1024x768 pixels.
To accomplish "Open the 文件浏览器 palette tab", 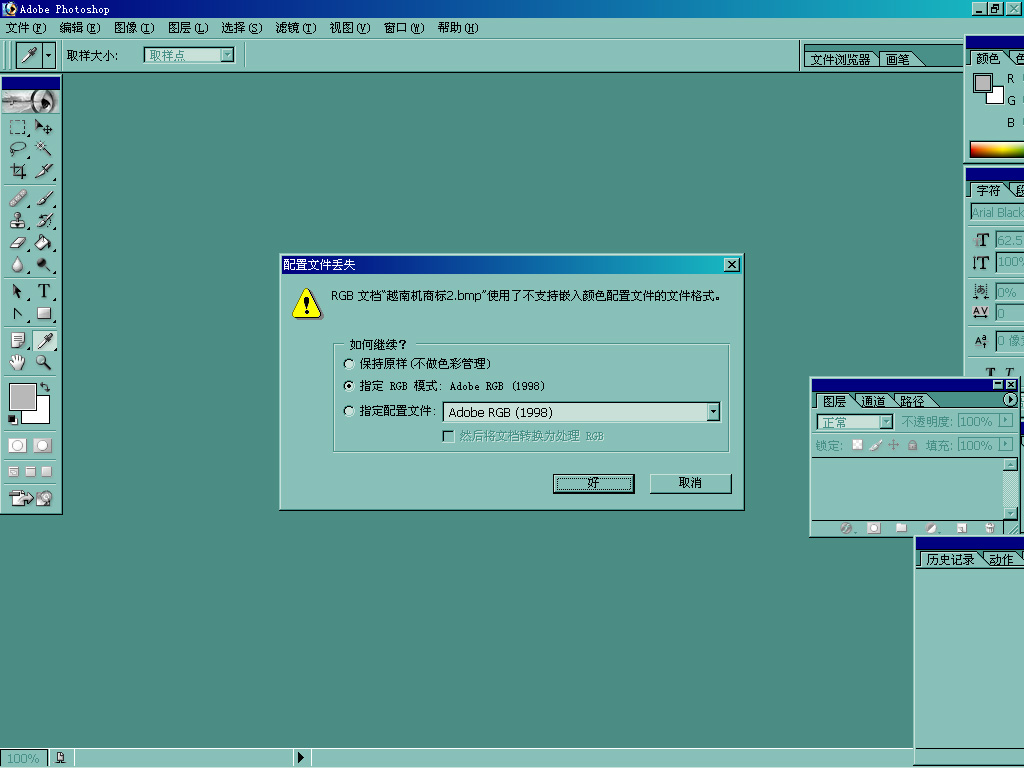I will tap(840, 59).
